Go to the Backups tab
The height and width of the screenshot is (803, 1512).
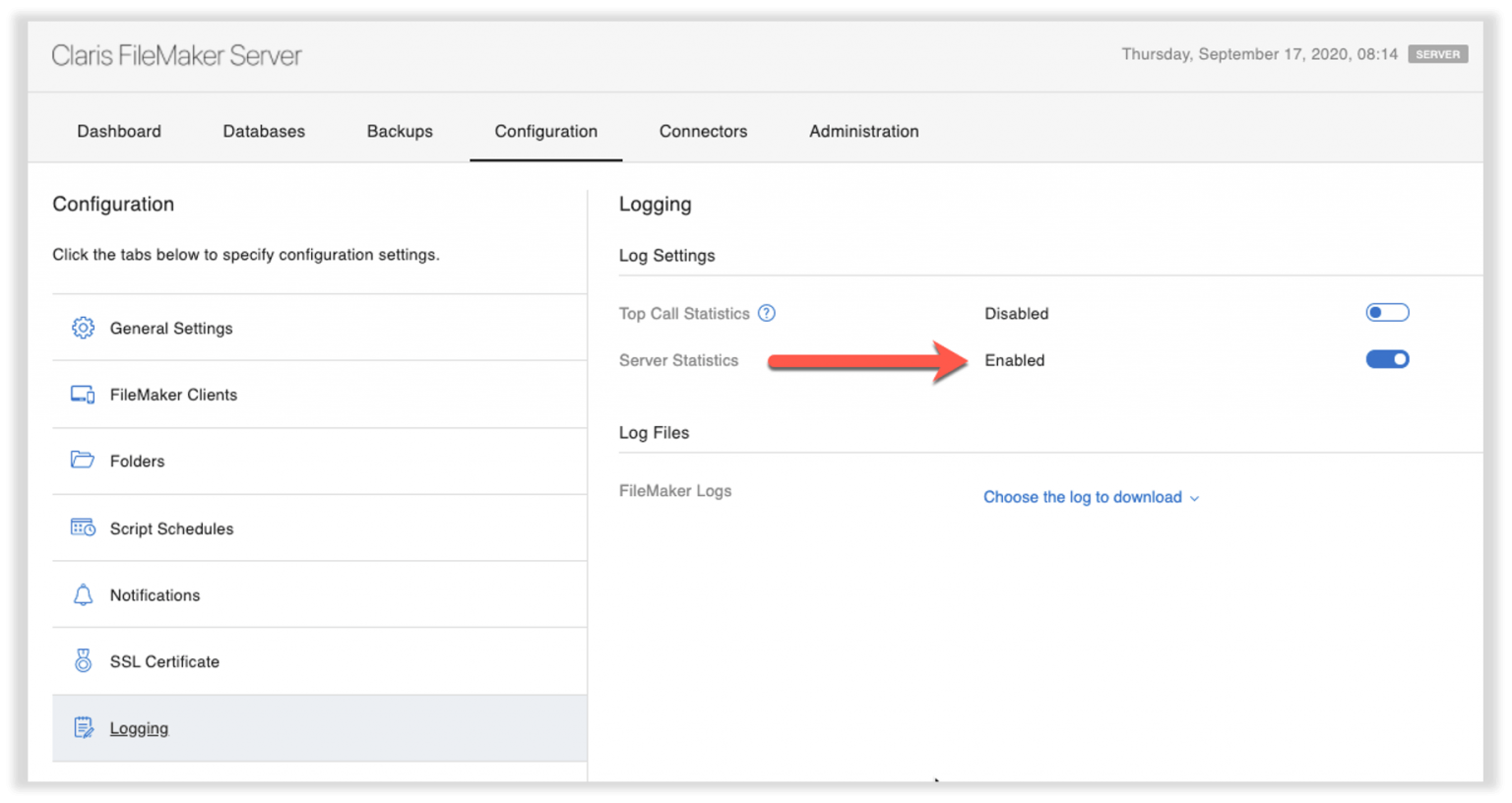coord(400,131)
